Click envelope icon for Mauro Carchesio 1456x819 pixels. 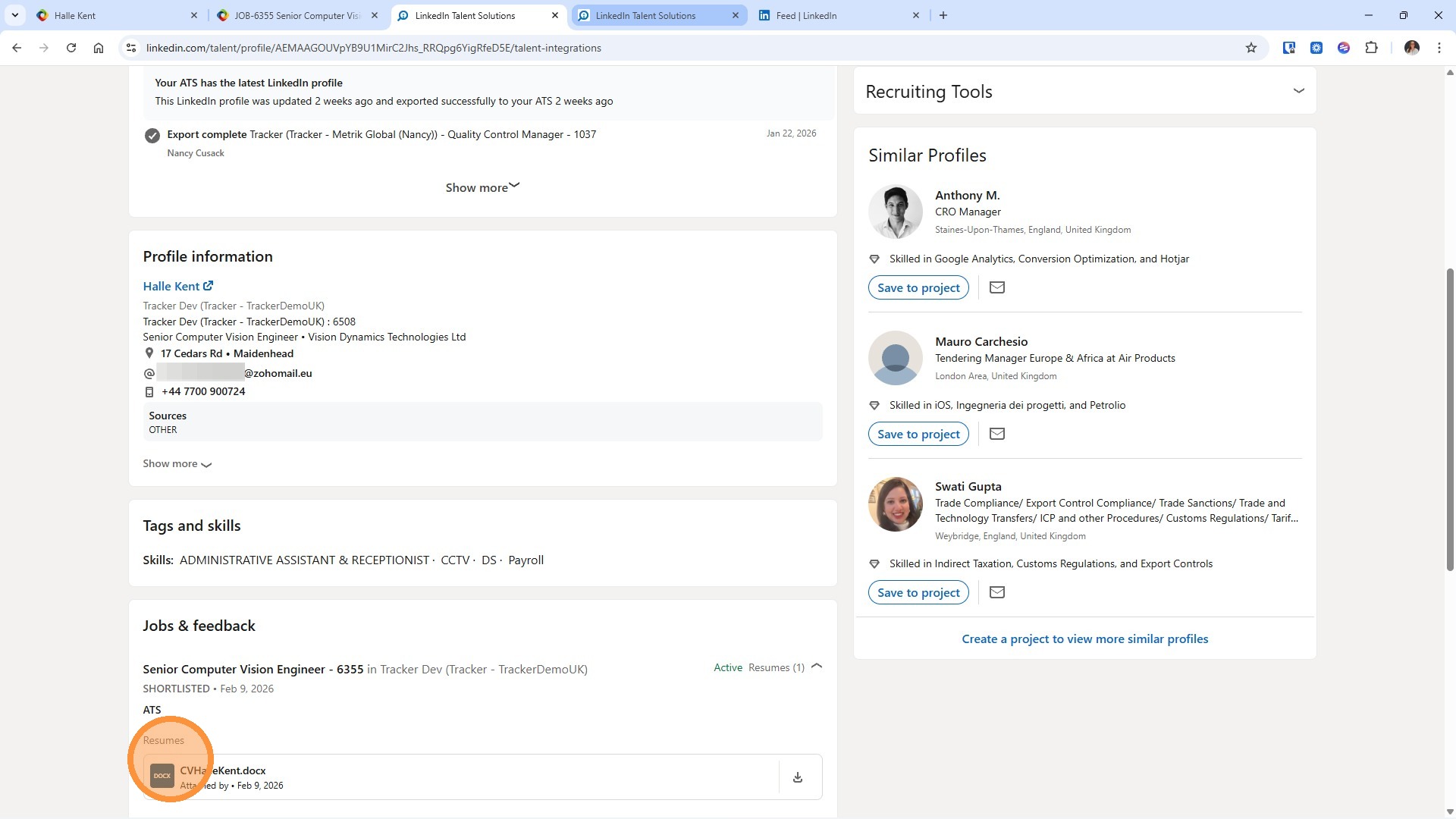(x=997, y=434)
